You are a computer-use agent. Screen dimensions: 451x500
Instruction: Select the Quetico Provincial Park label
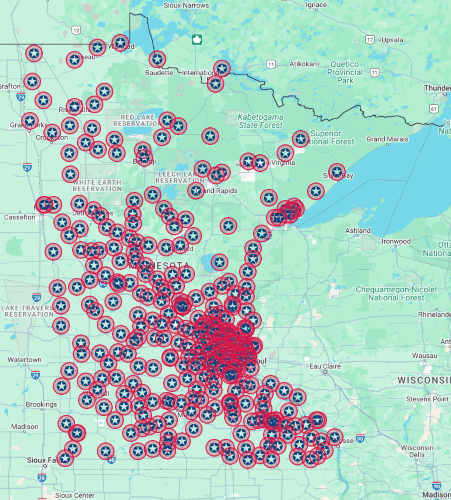pyautogui.click(x=345, y=72)
